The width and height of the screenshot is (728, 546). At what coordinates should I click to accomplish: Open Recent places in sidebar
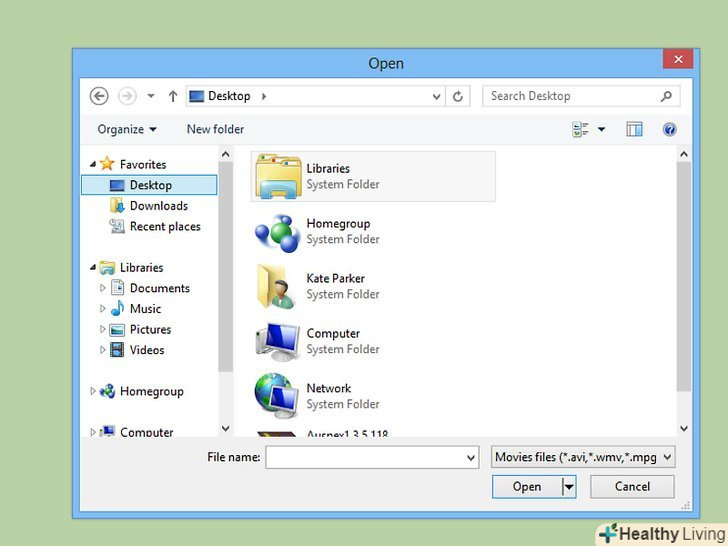point(165,227)
